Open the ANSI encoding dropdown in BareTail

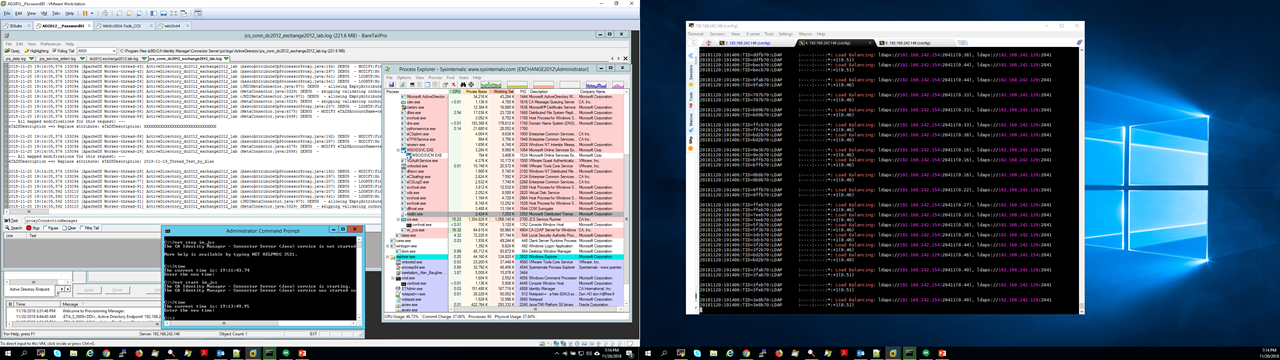pyautogui.click(x=97, y=51)
